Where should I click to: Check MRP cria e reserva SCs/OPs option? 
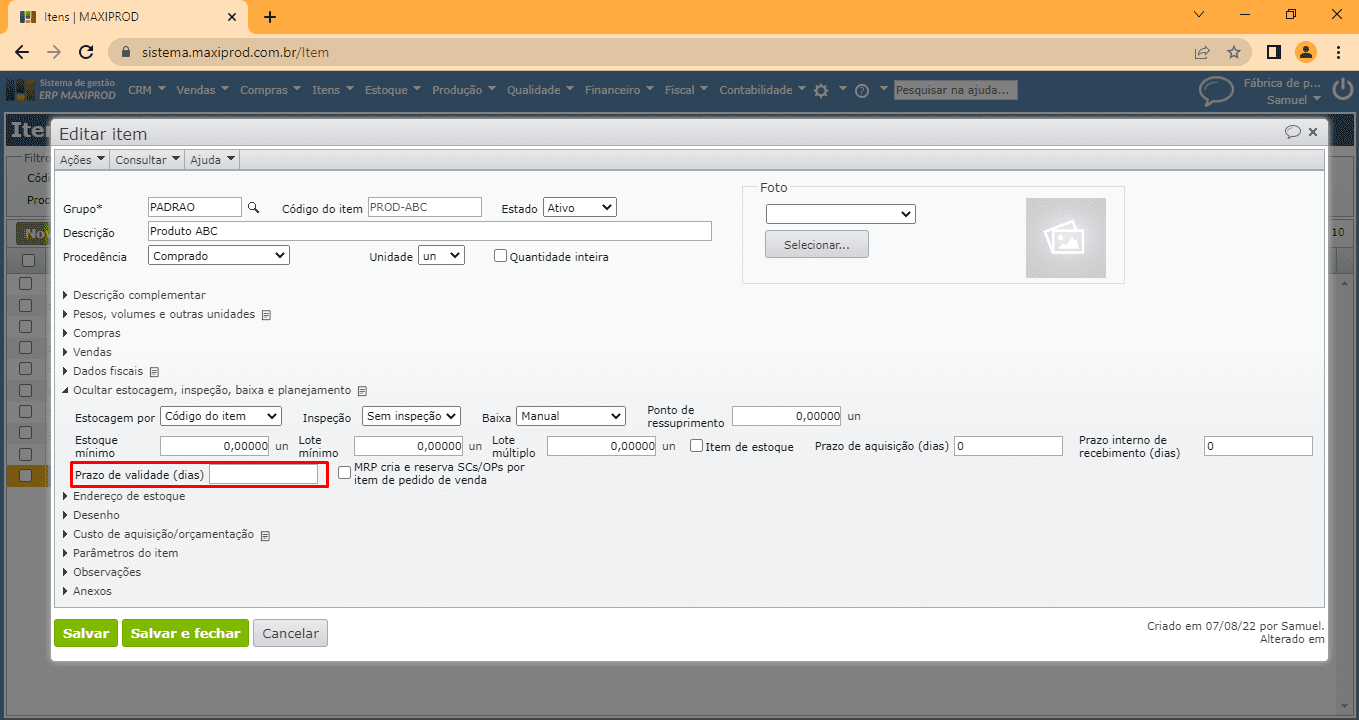tap(345, 472)
